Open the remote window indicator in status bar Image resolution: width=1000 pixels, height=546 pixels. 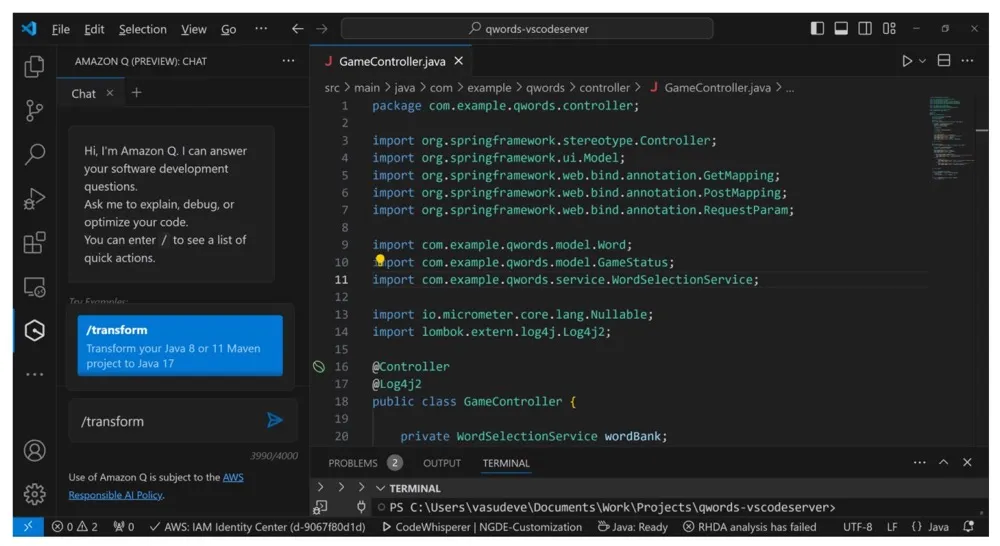28,527
